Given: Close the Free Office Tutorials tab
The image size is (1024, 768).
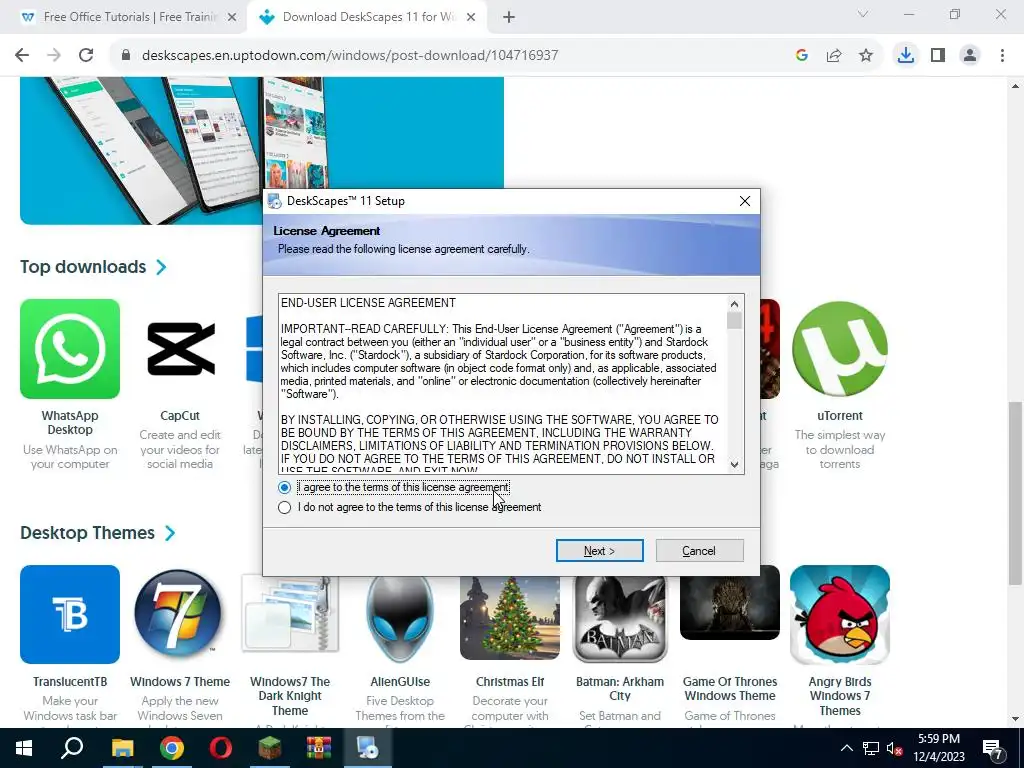Looking at the screenshot, I should click(x=232, y=18).
